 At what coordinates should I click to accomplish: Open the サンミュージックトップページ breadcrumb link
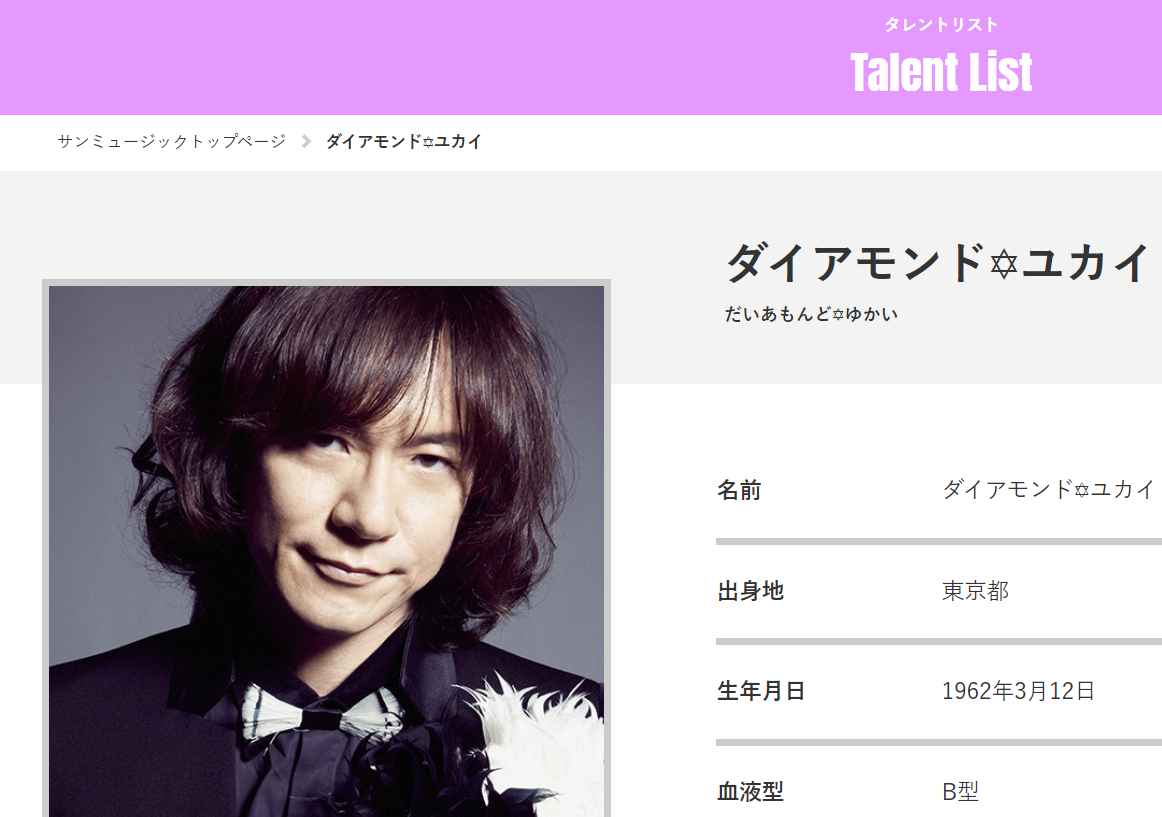pyautogui.click(x=171, y=141)
